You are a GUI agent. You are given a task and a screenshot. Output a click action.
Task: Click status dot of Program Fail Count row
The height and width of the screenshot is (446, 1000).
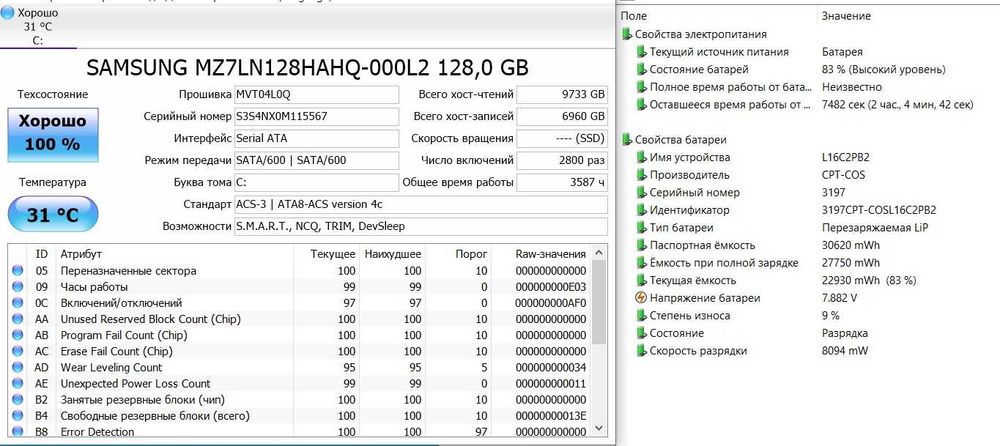pos(17,335)
